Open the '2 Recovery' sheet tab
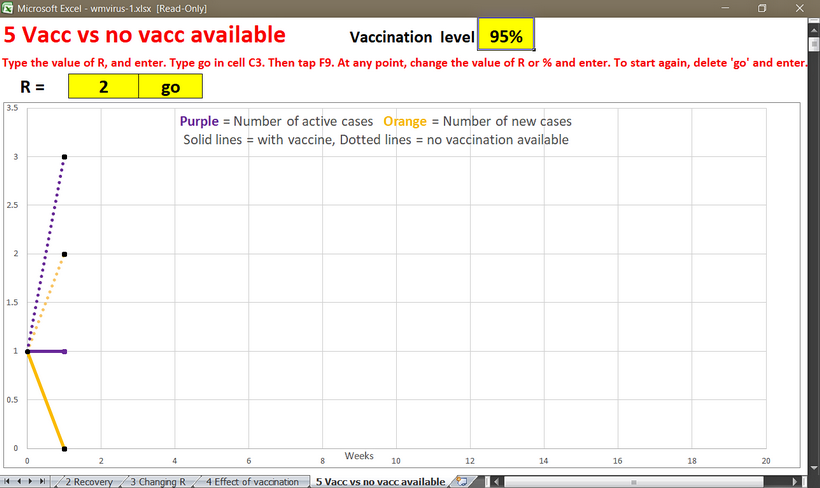Screen dimensions: 820x488 click(88, 481)
